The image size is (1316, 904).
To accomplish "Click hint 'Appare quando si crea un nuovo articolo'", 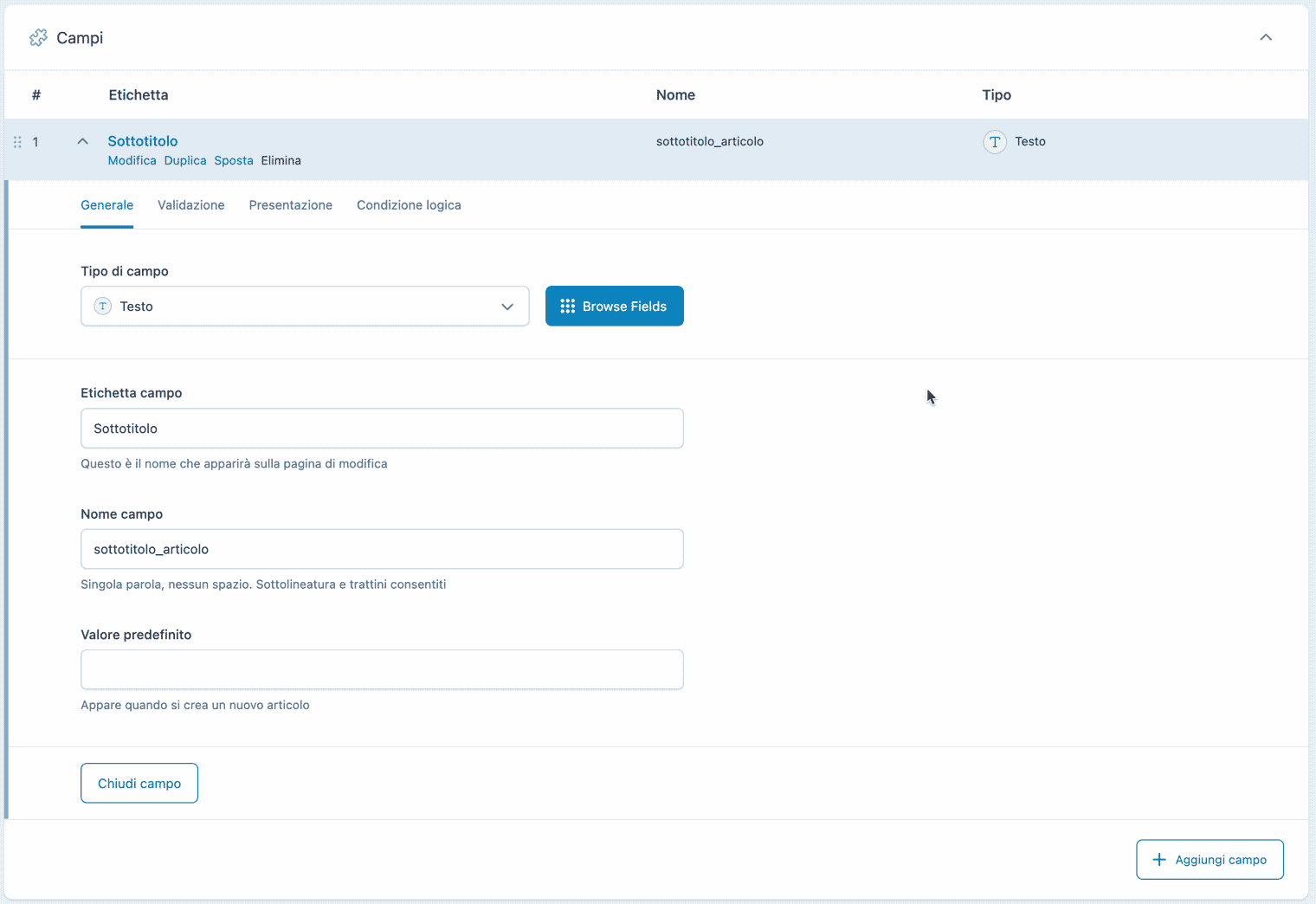I will point(195,705).
